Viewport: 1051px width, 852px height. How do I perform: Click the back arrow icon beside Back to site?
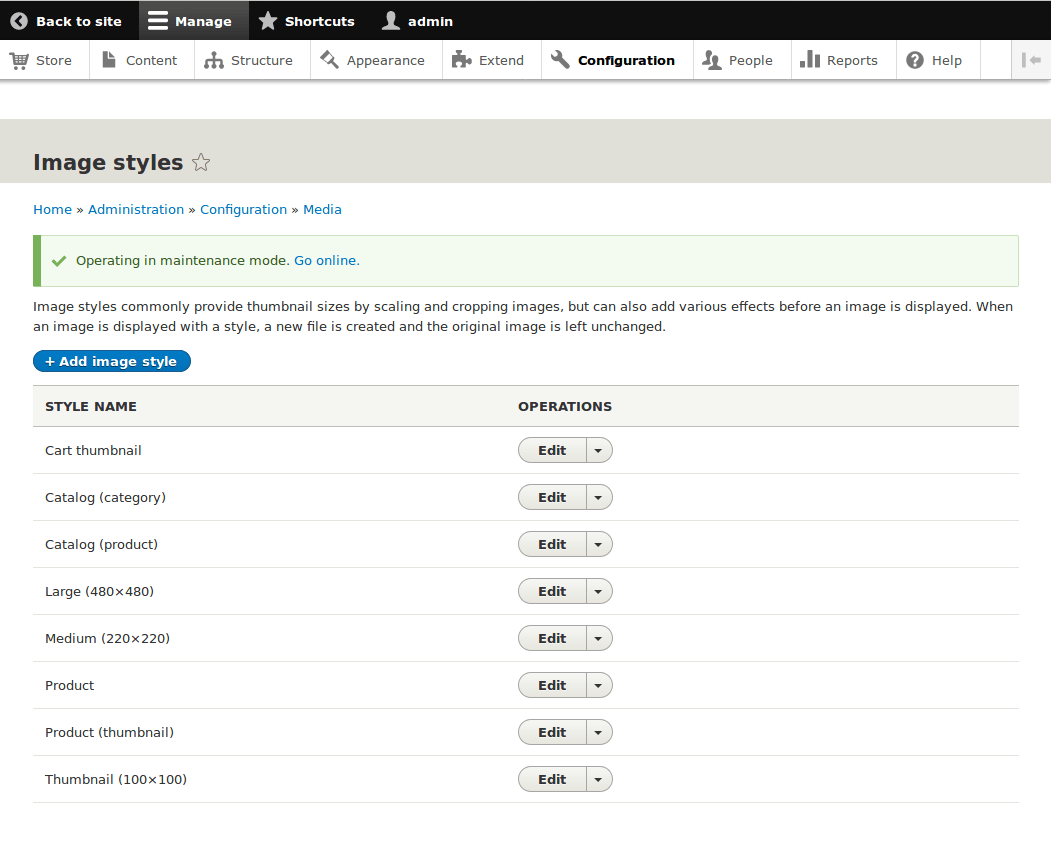click(20, 20)
